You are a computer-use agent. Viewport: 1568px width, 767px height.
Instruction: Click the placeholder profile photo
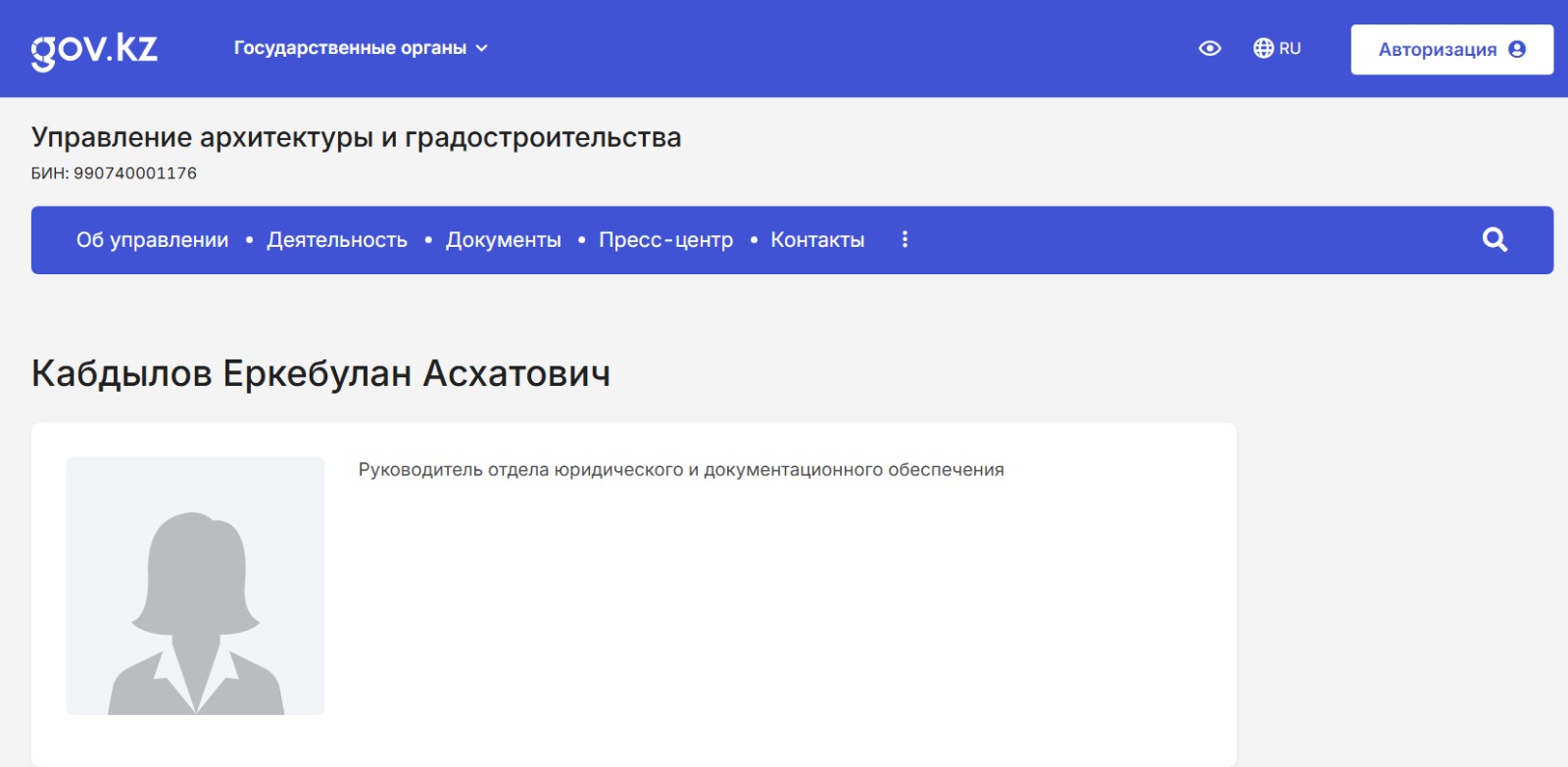click(195, 585)
